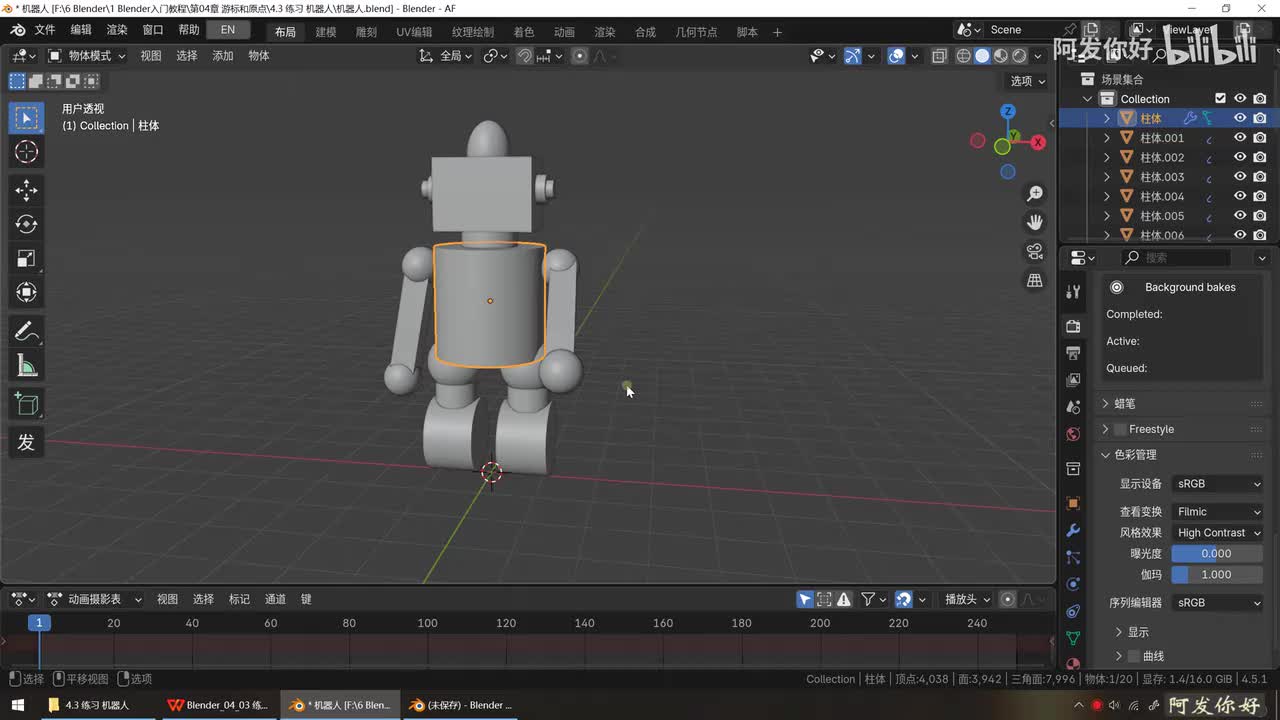Open the 查看变换 Filmic dropdown
Image resolution: width=1280 pixels, height=720 pixels.
tap(1218, 511)
